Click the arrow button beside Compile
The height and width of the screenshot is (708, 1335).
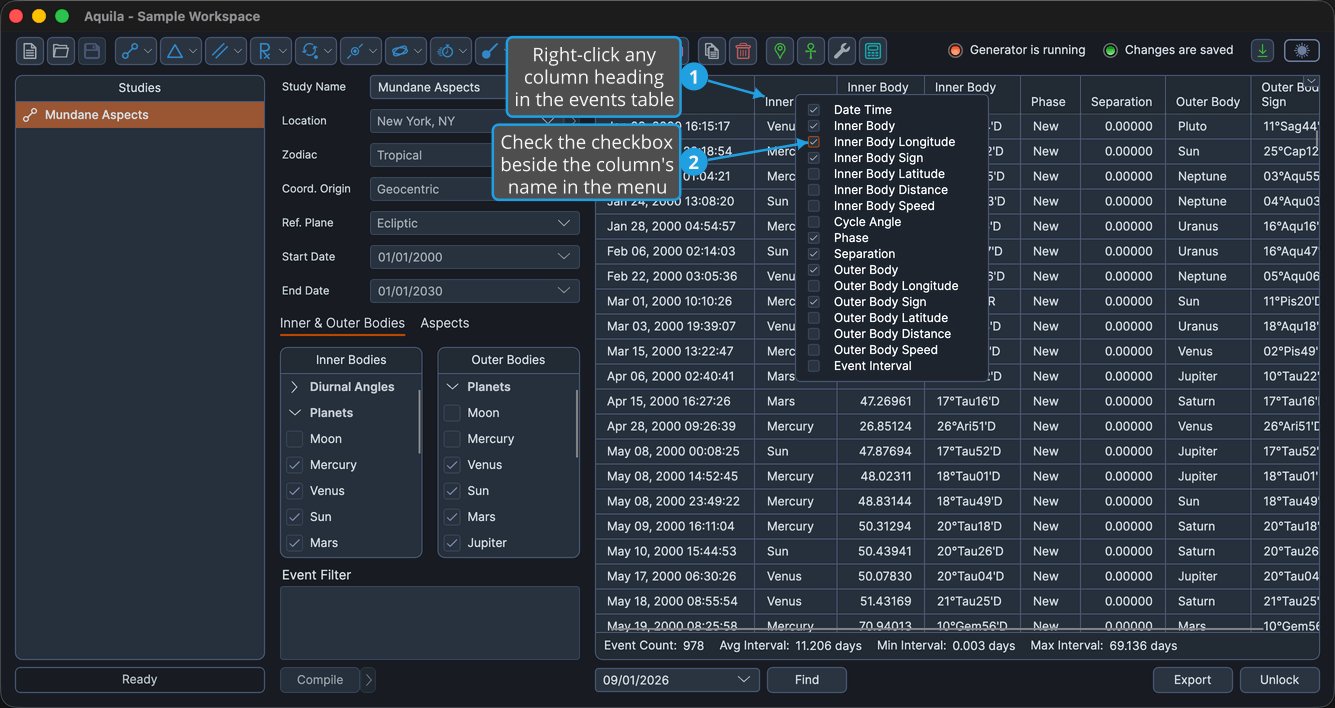[x=368, y=680]
